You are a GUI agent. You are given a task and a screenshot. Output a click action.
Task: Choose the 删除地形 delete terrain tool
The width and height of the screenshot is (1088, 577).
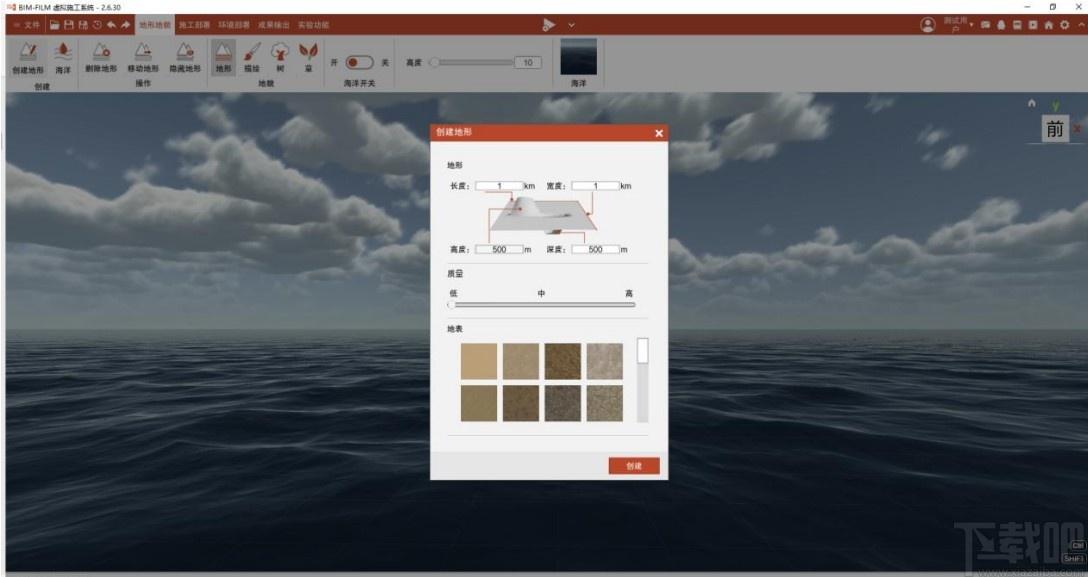[101, 58]
